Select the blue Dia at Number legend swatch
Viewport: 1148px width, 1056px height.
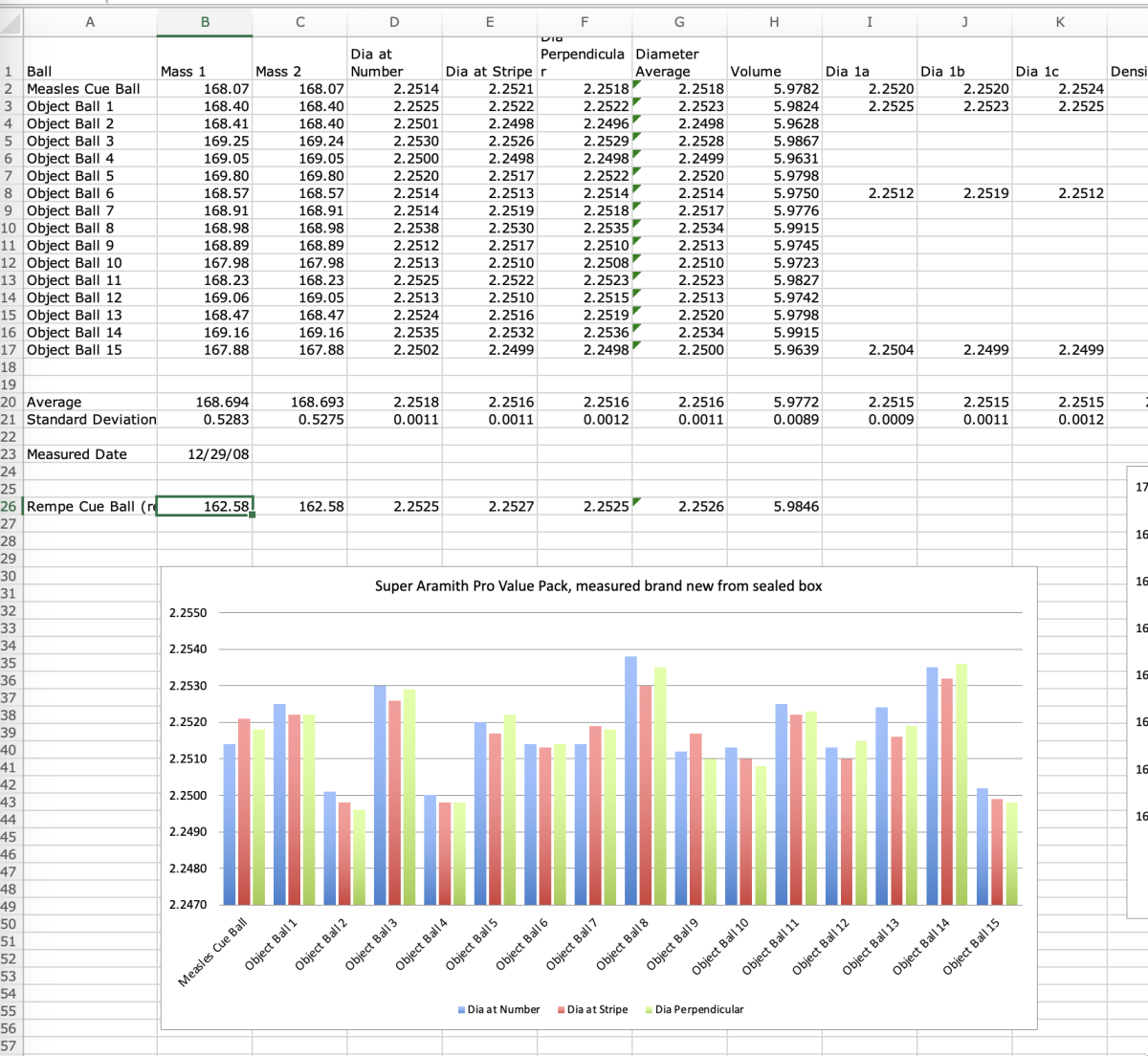462,1010
